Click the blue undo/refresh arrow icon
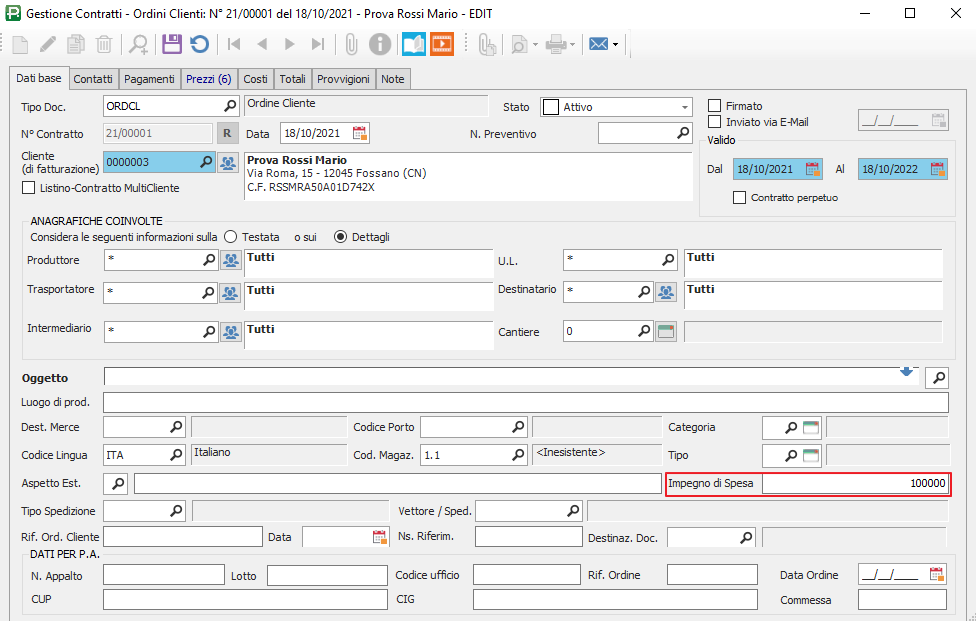This screenshot has width=976, height=621. [x=199, y=44]
